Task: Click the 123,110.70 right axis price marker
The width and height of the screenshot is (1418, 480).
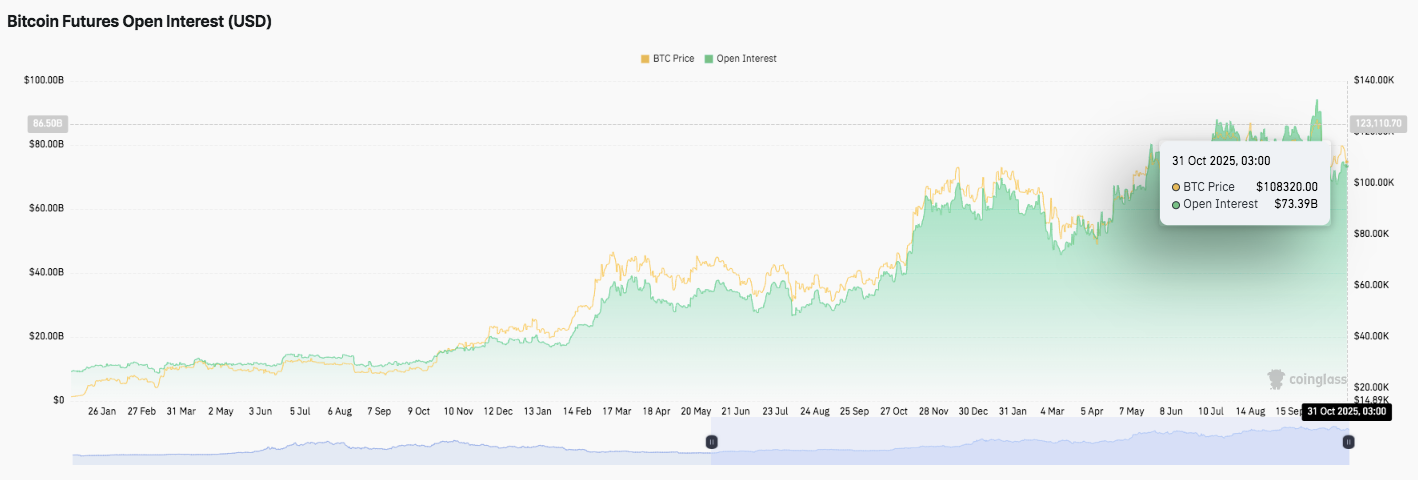Action: tap(1378, 124)
